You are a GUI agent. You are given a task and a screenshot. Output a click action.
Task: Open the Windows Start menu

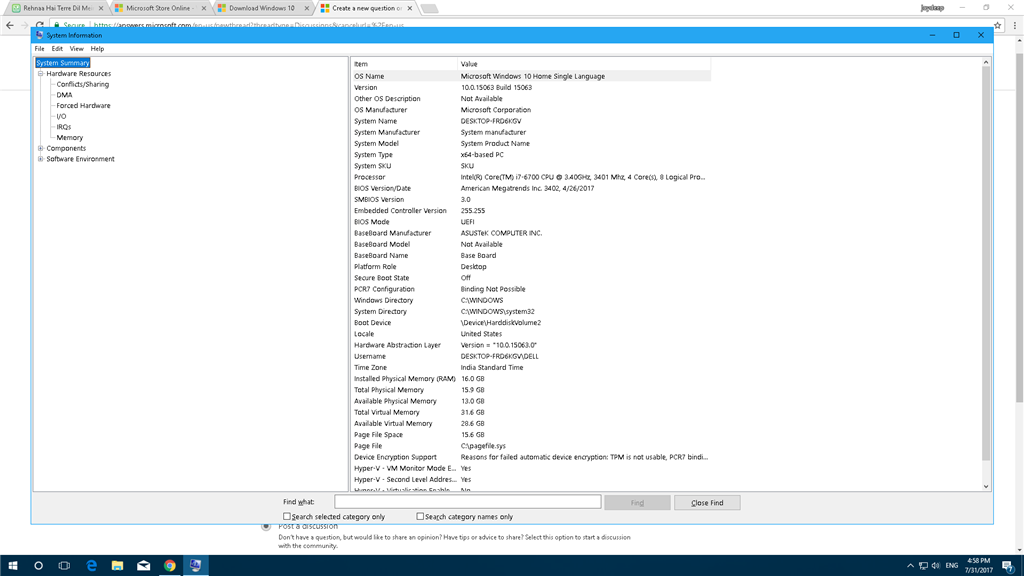[12, 566]
